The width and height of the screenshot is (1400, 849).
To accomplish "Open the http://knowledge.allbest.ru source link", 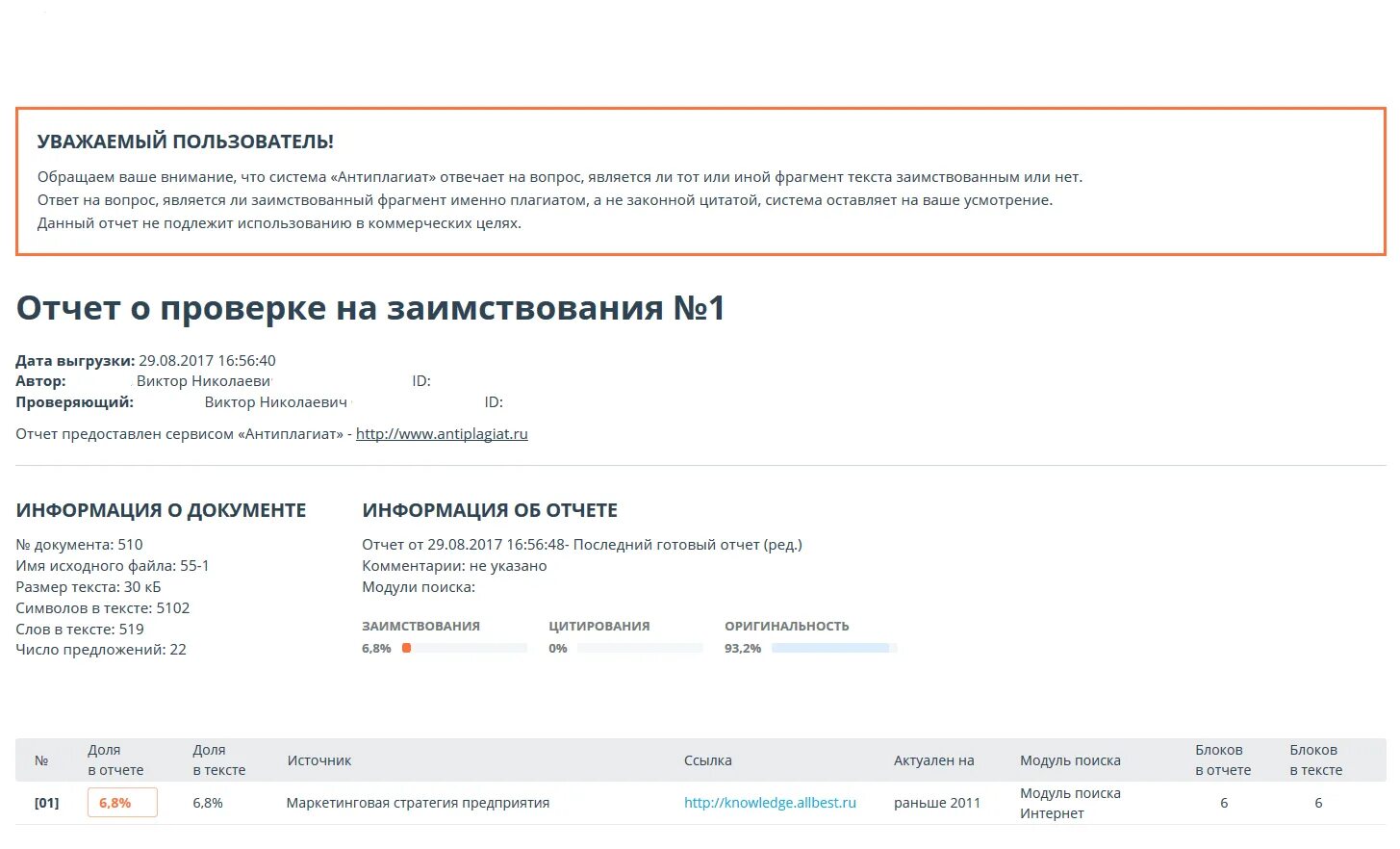I will (770, 803).
